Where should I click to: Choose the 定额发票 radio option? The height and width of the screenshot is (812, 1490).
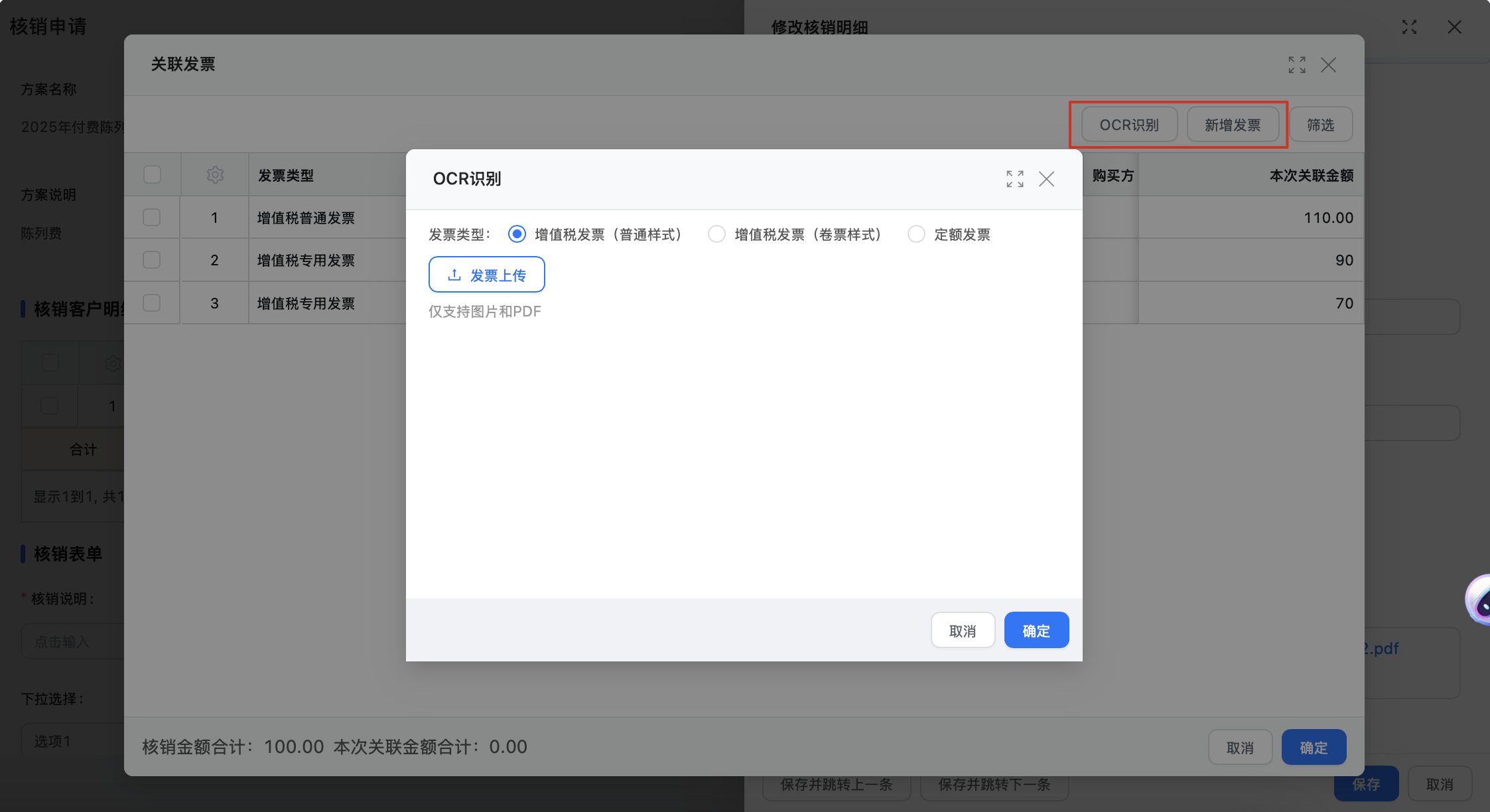(916, 234)
